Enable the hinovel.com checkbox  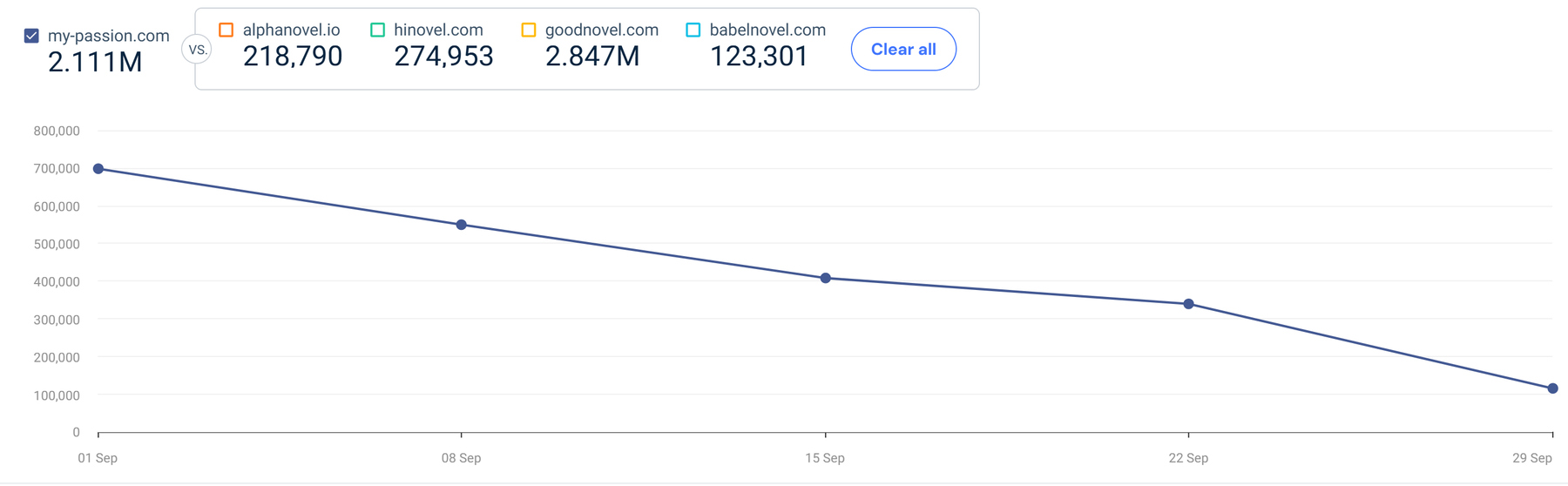point(377,30)
